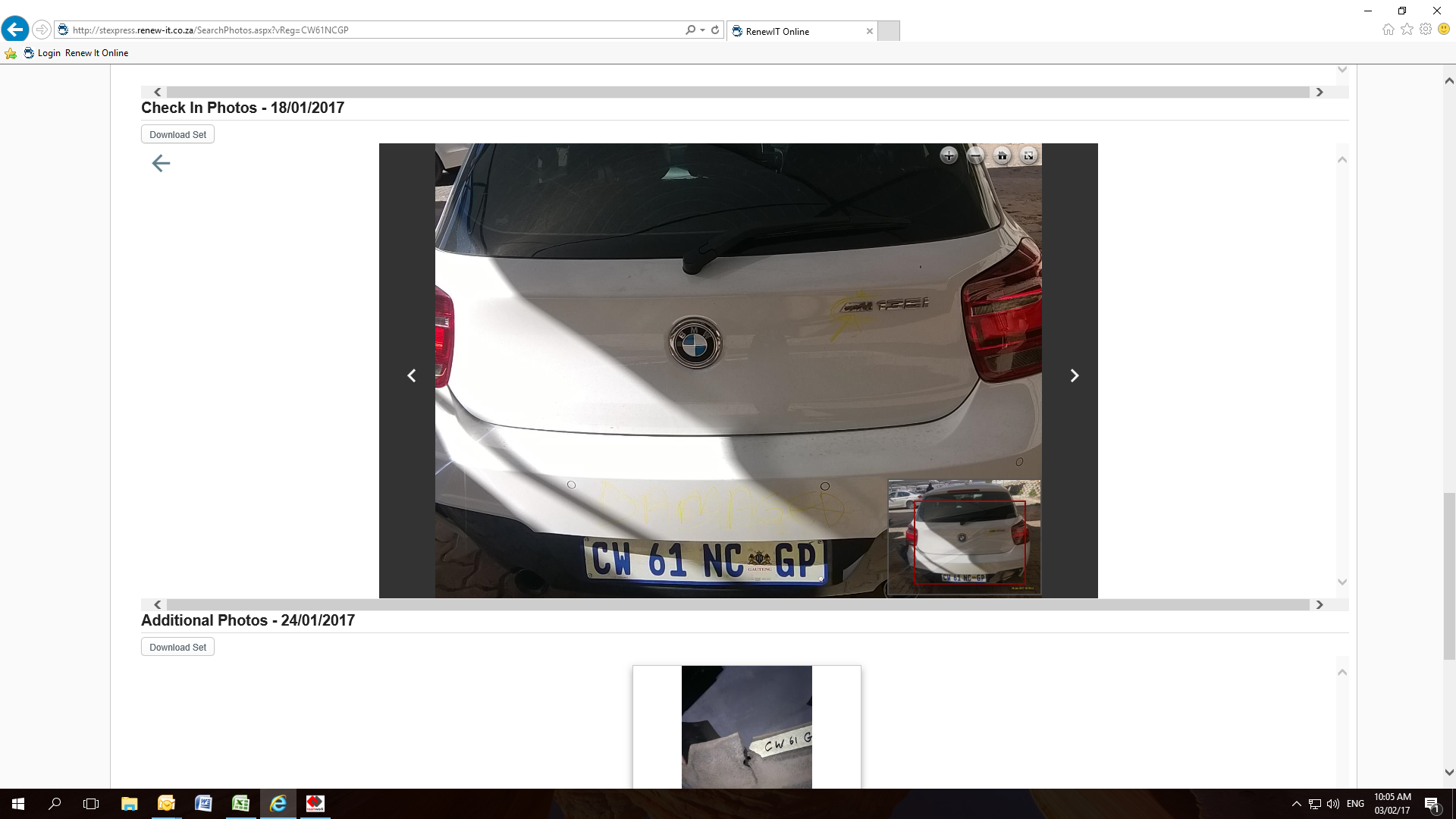Reset photo view with home icon
The width and height of the screenshot is (1456, 819).
point(1003,155)
